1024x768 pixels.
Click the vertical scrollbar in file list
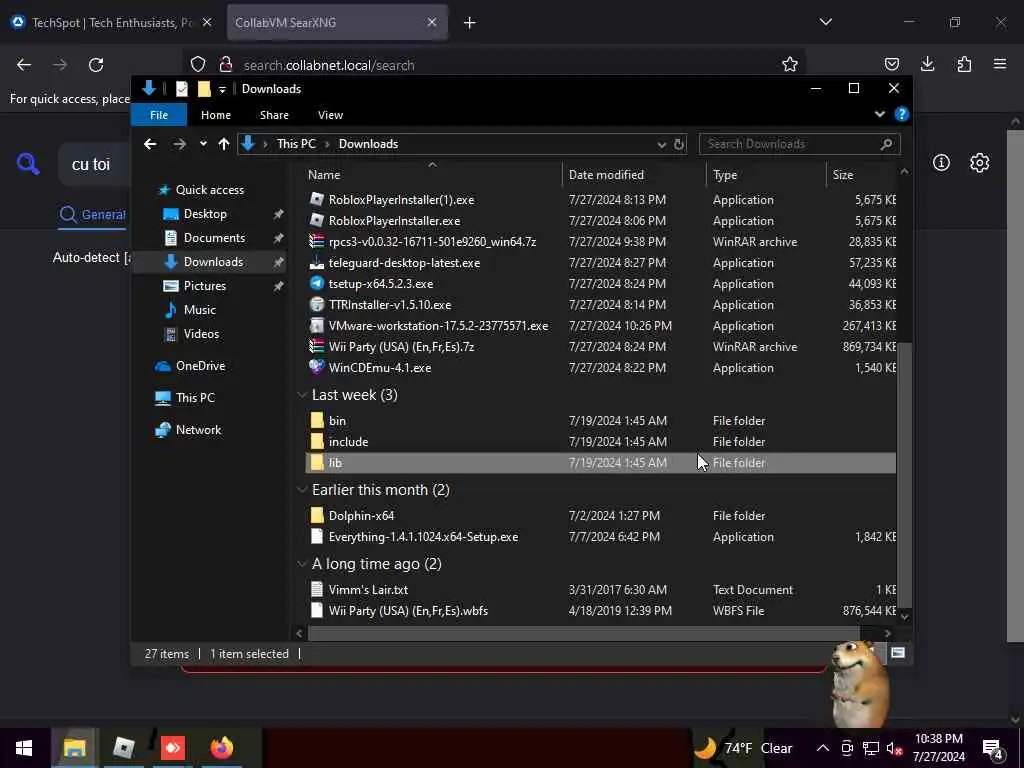(x=904, y=475)
